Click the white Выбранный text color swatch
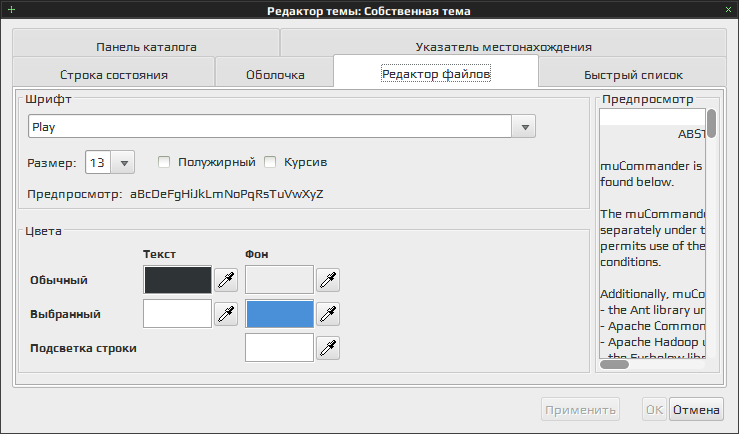Viewport: 739px width, 434px height. pyautogui.click(x=178, y=314)
